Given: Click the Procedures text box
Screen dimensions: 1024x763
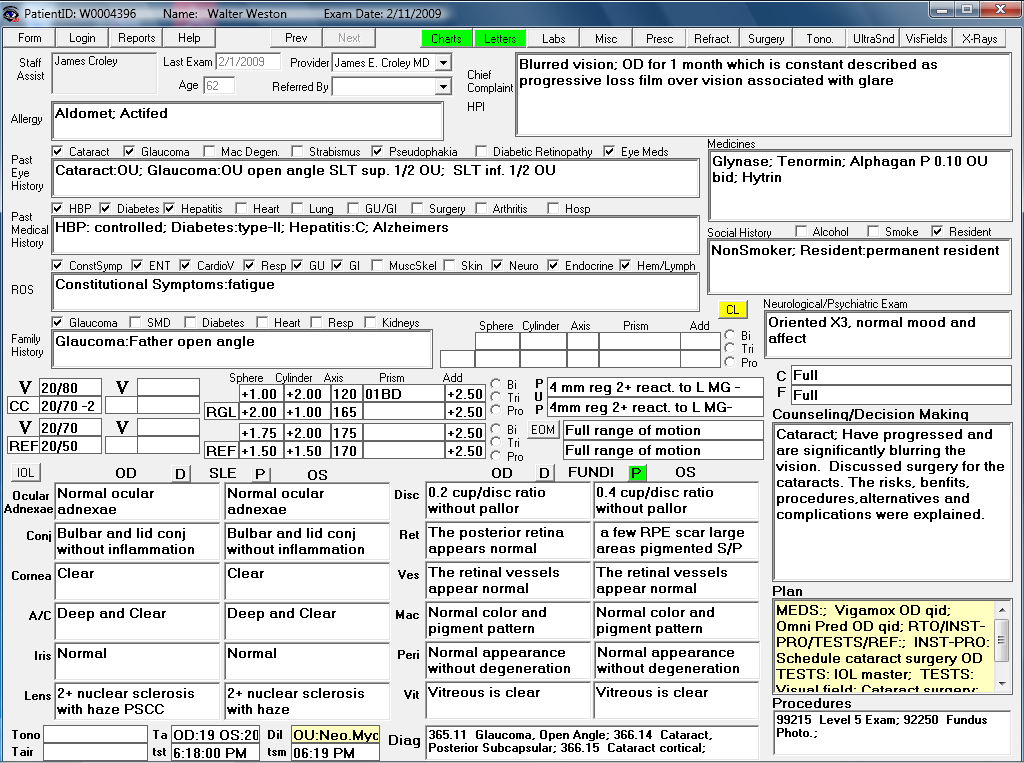Looking at the screenshot, I should click(892, 732).
